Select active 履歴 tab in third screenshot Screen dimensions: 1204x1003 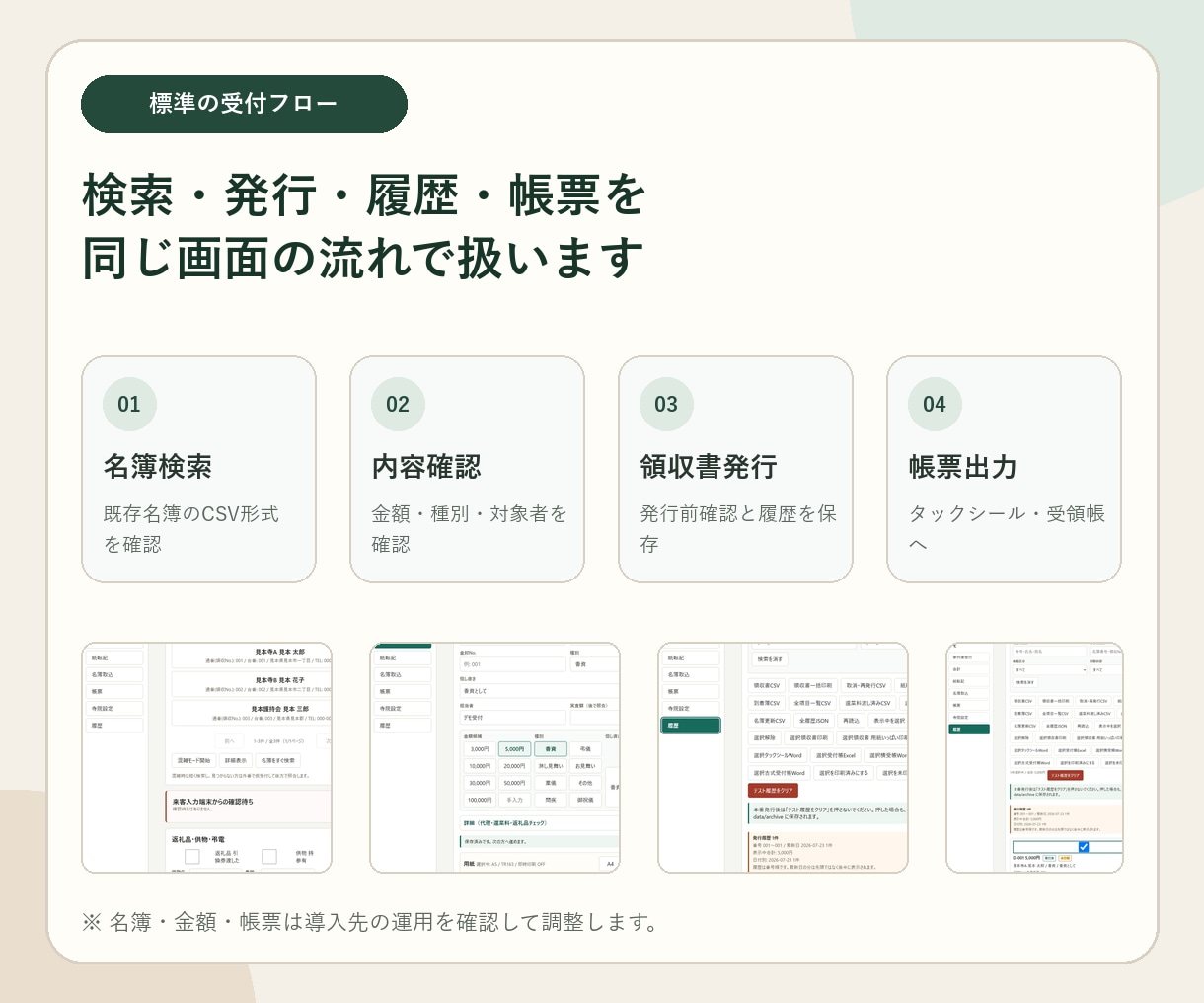pyautogui.click(x=692, y=725)
